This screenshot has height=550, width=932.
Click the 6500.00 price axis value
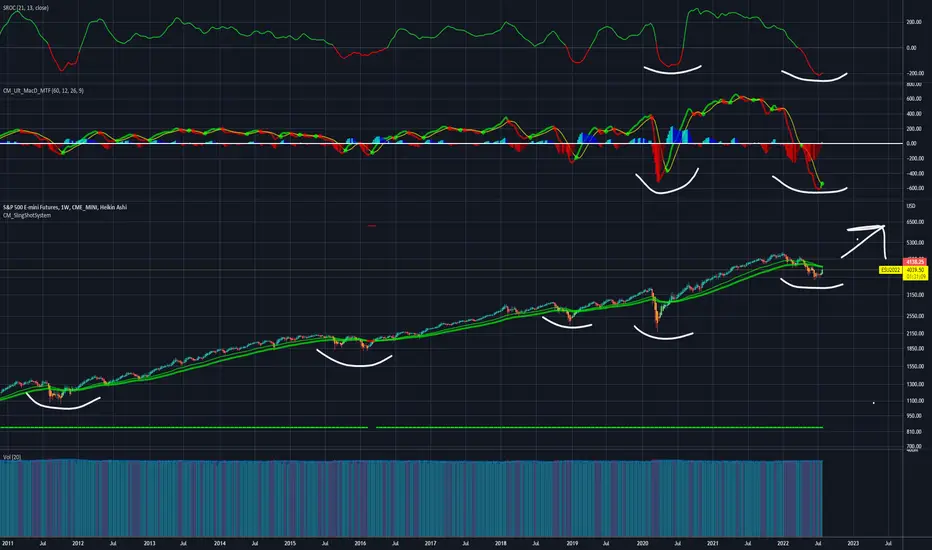tap(915, 222)
